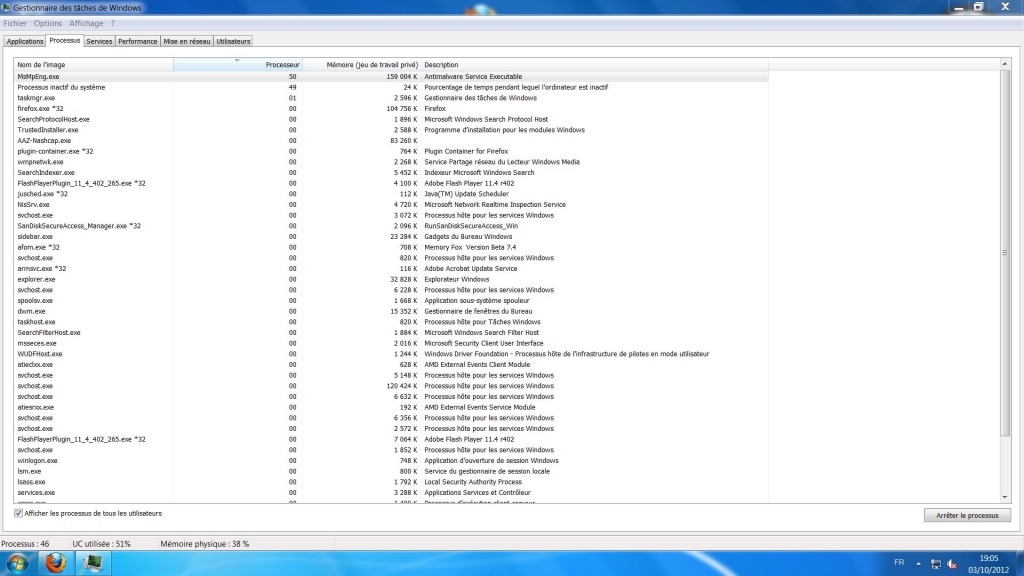Open Firefox from the taskbar
Screen dimensions: 1024x576
tap(56, 563)
